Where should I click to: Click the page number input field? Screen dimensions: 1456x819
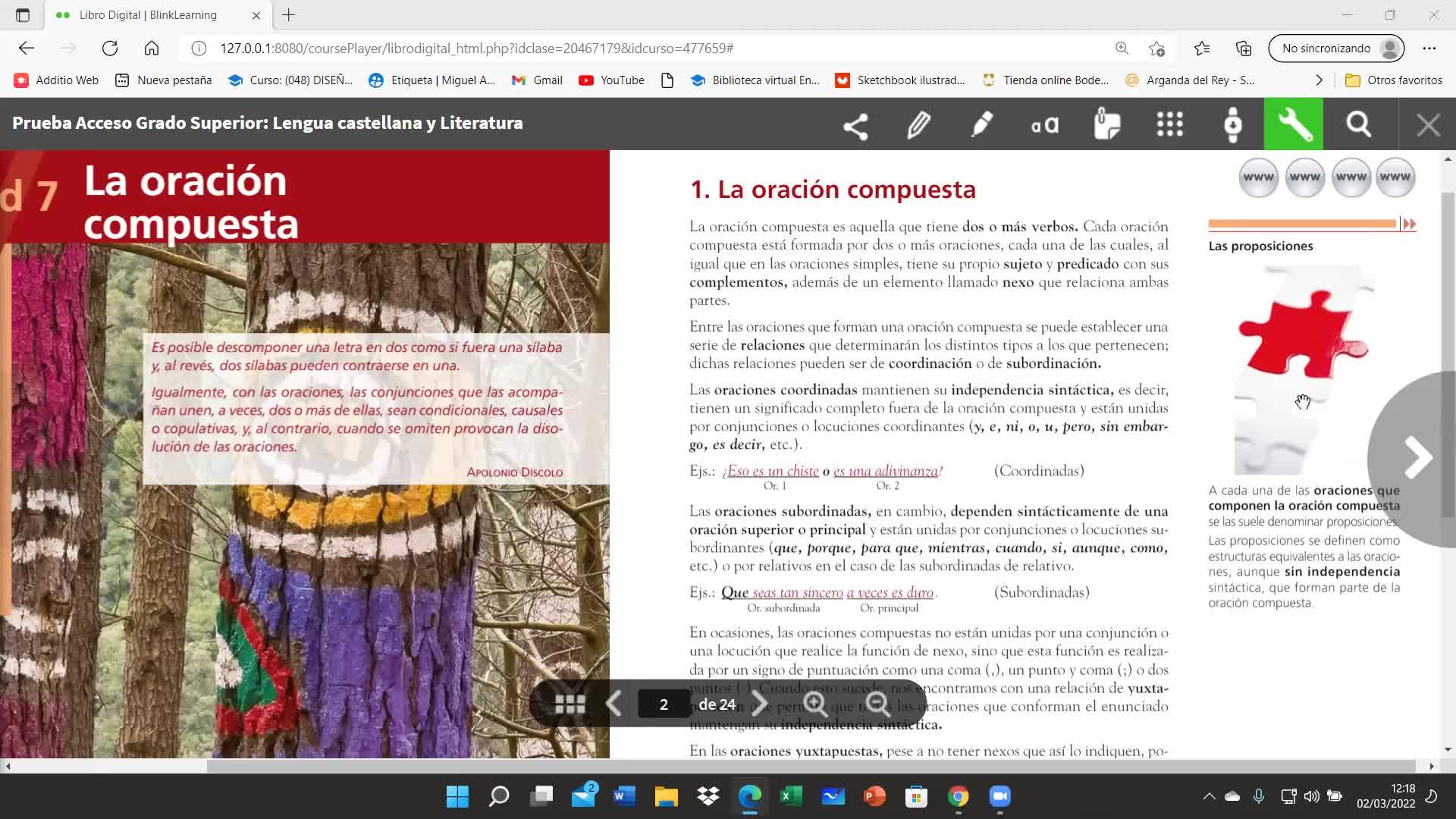(664, 704)
